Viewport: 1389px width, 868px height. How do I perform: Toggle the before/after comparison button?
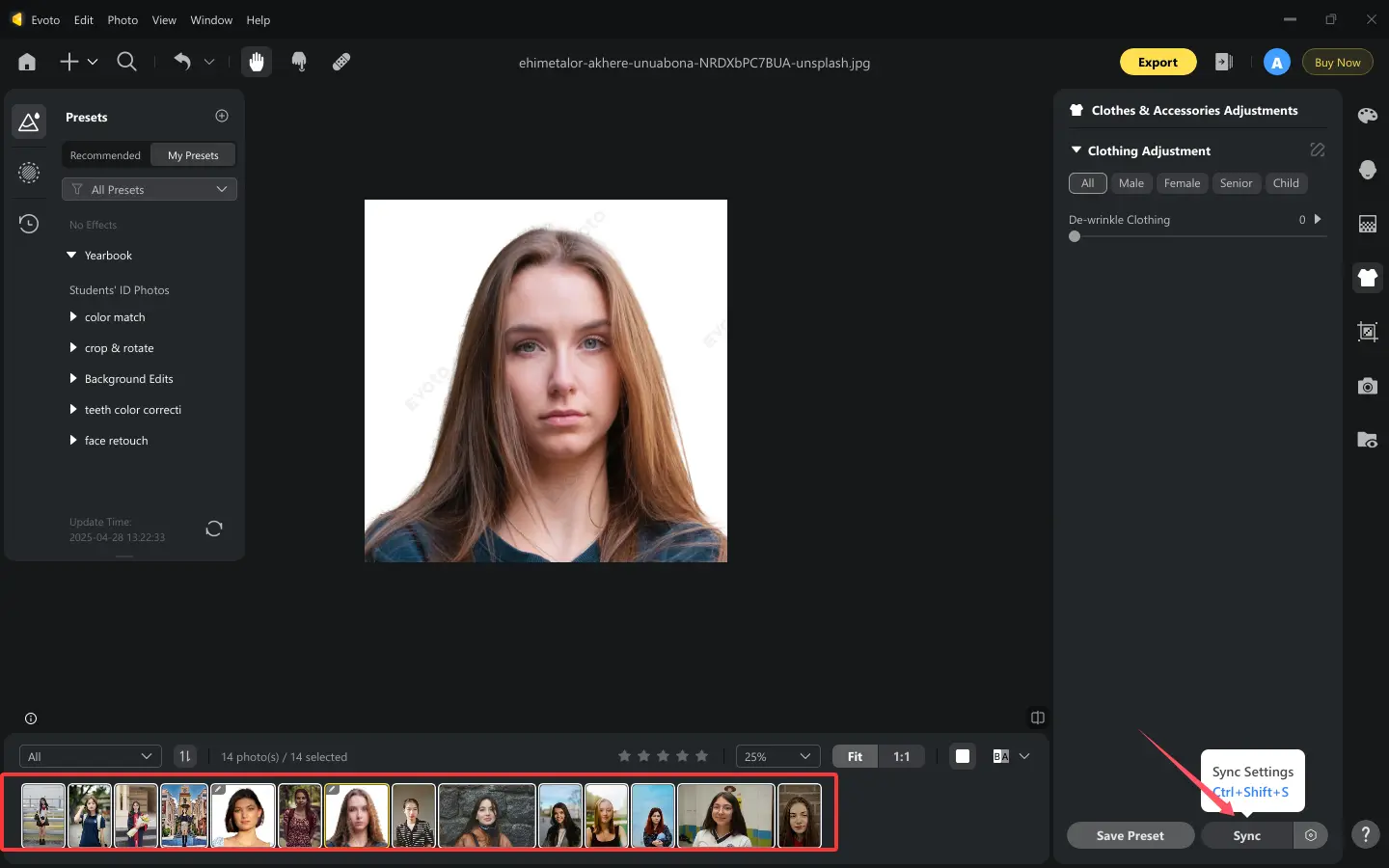point(1000,756)
